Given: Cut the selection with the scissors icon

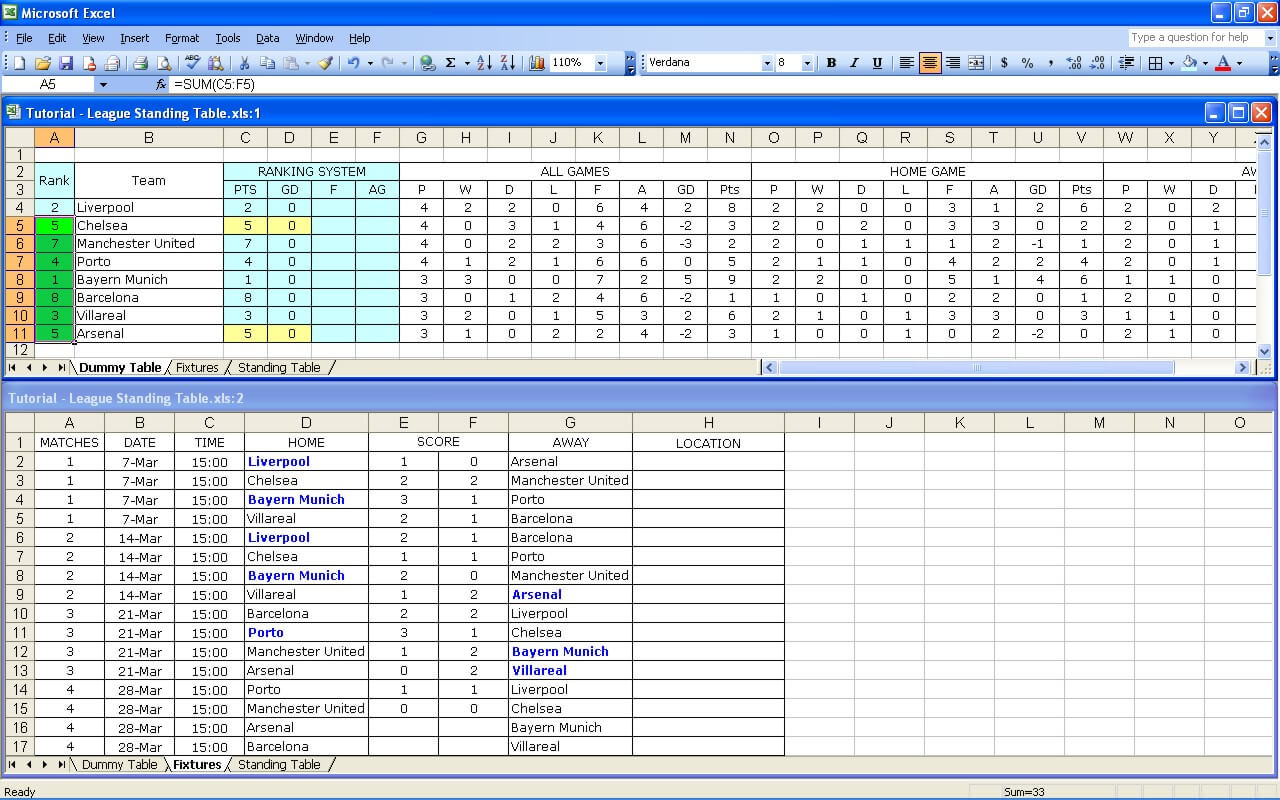Looking at the screenshot, I should click(x=244, y=63).
